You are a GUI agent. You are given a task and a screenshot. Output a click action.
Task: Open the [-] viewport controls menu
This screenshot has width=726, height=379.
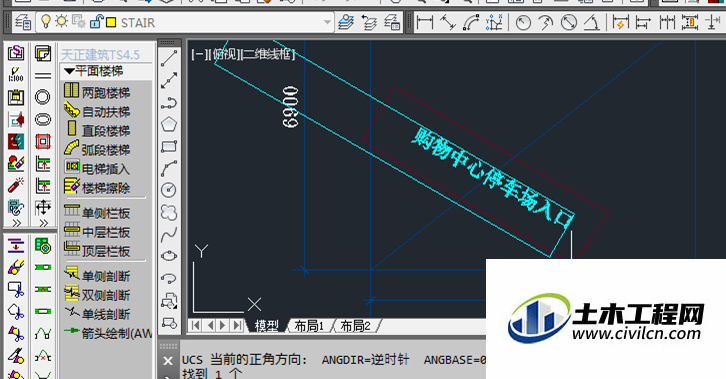(x=199, y=55)
